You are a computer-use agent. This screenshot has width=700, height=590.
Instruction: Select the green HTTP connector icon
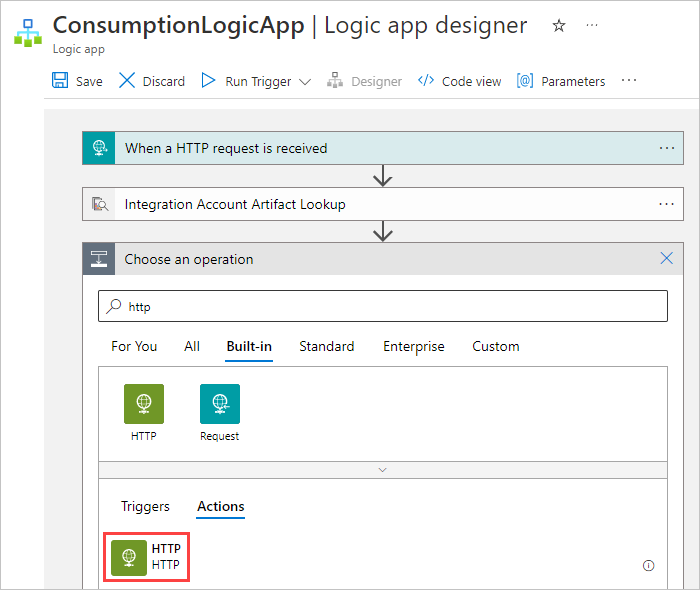click(144, 404)
